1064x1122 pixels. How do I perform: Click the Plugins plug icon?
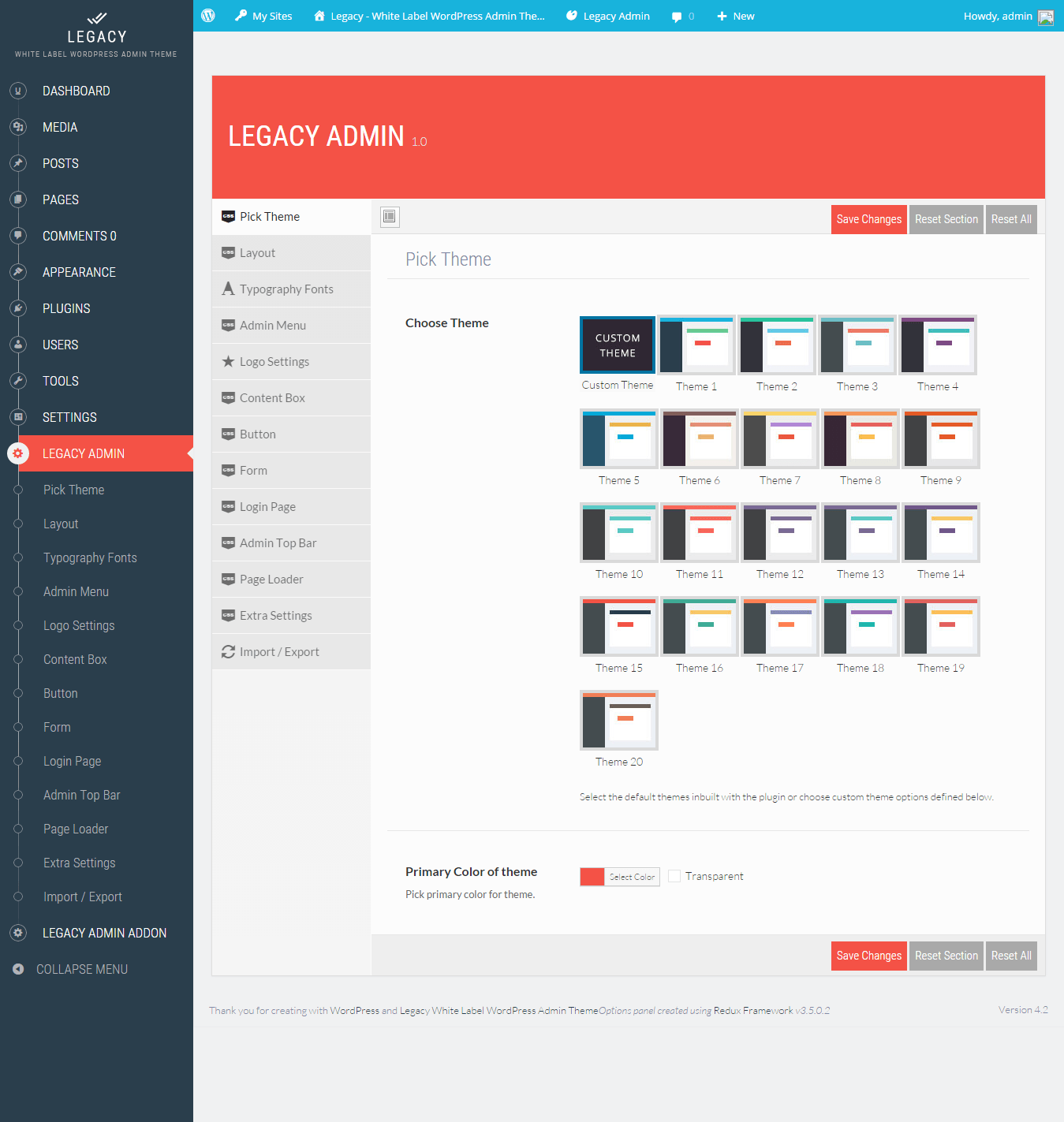(18, 308)
